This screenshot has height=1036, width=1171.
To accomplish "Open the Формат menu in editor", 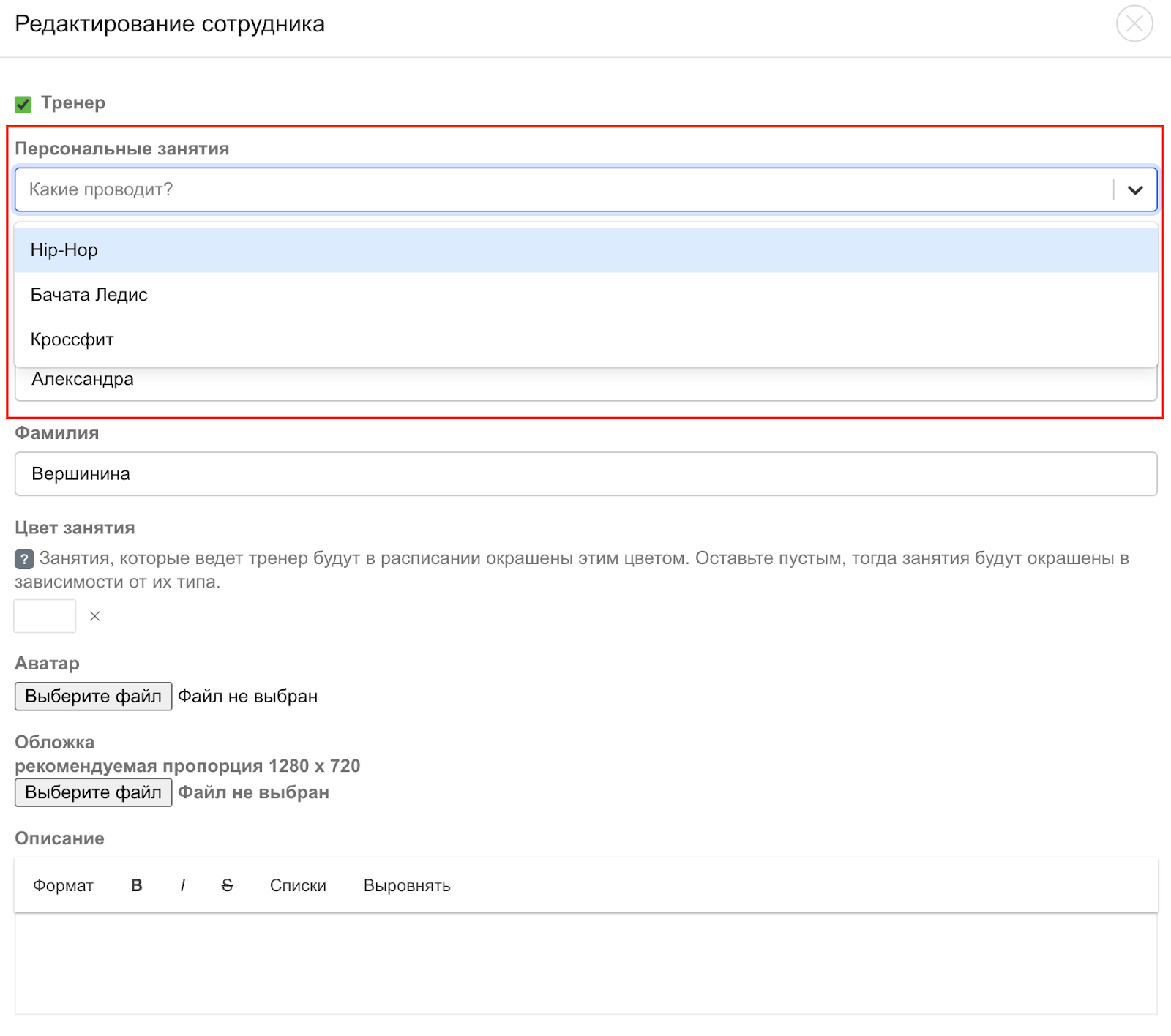I will 63,886.
